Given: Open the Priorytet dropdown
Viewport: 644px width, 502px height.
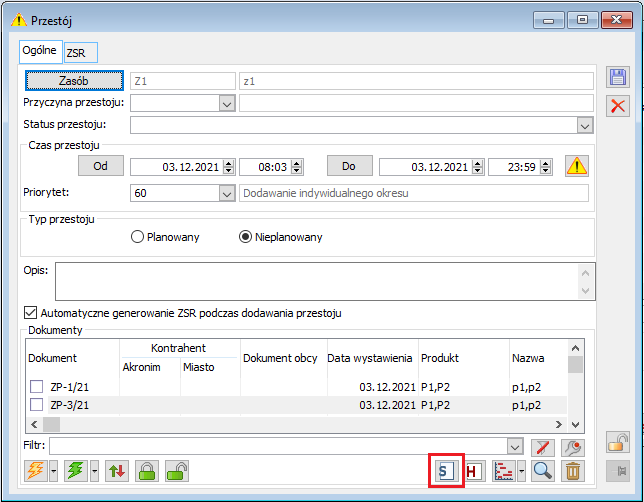Looking at the screenshot, I should click(227, 193).
